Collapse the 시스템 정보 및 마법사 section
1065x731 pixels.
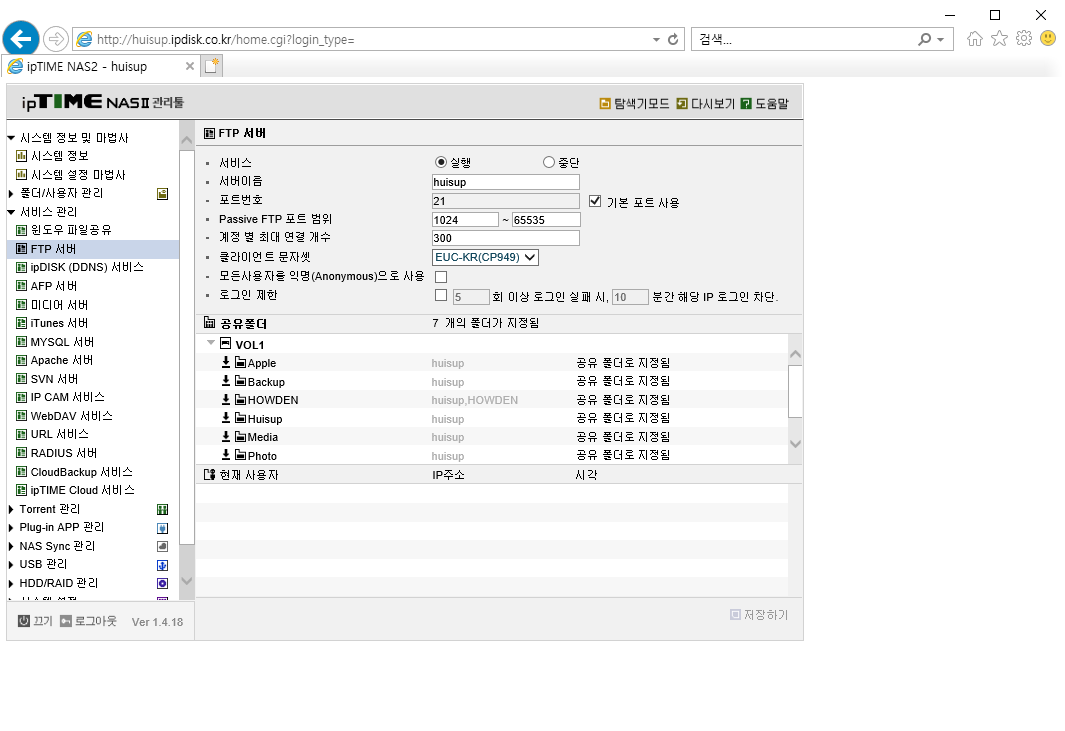(x=11, y=138)
